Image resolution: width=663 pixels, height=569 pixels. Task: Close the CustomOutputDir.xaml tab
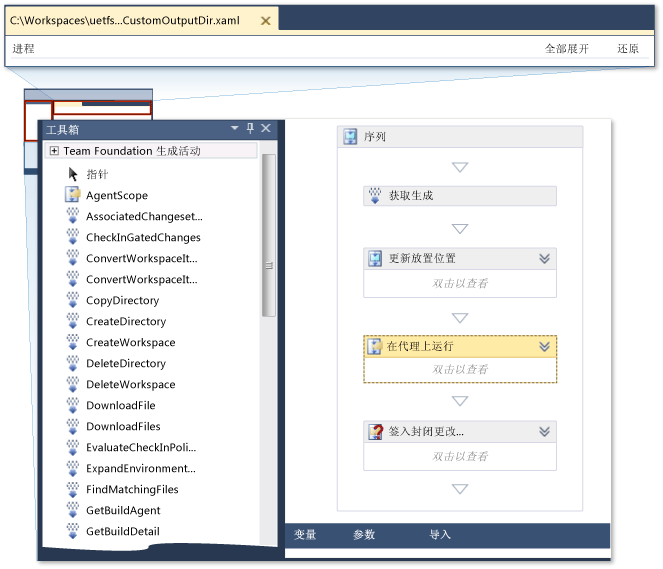[266, 21]
